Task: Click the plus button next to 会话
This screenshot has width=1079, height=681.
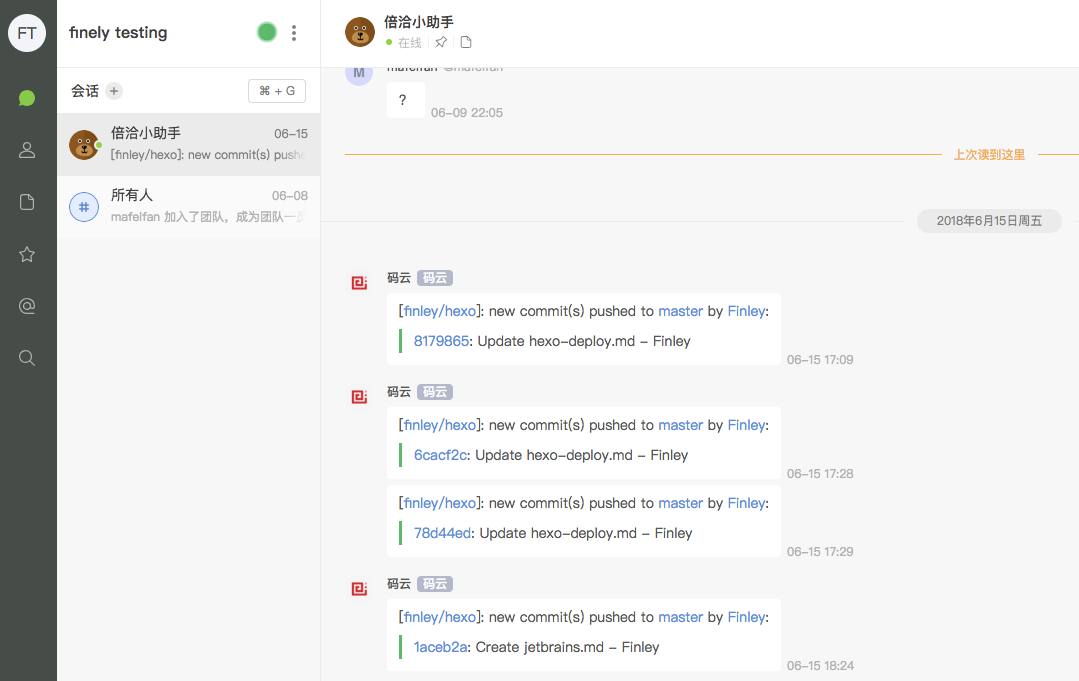Action: (114, 91)
